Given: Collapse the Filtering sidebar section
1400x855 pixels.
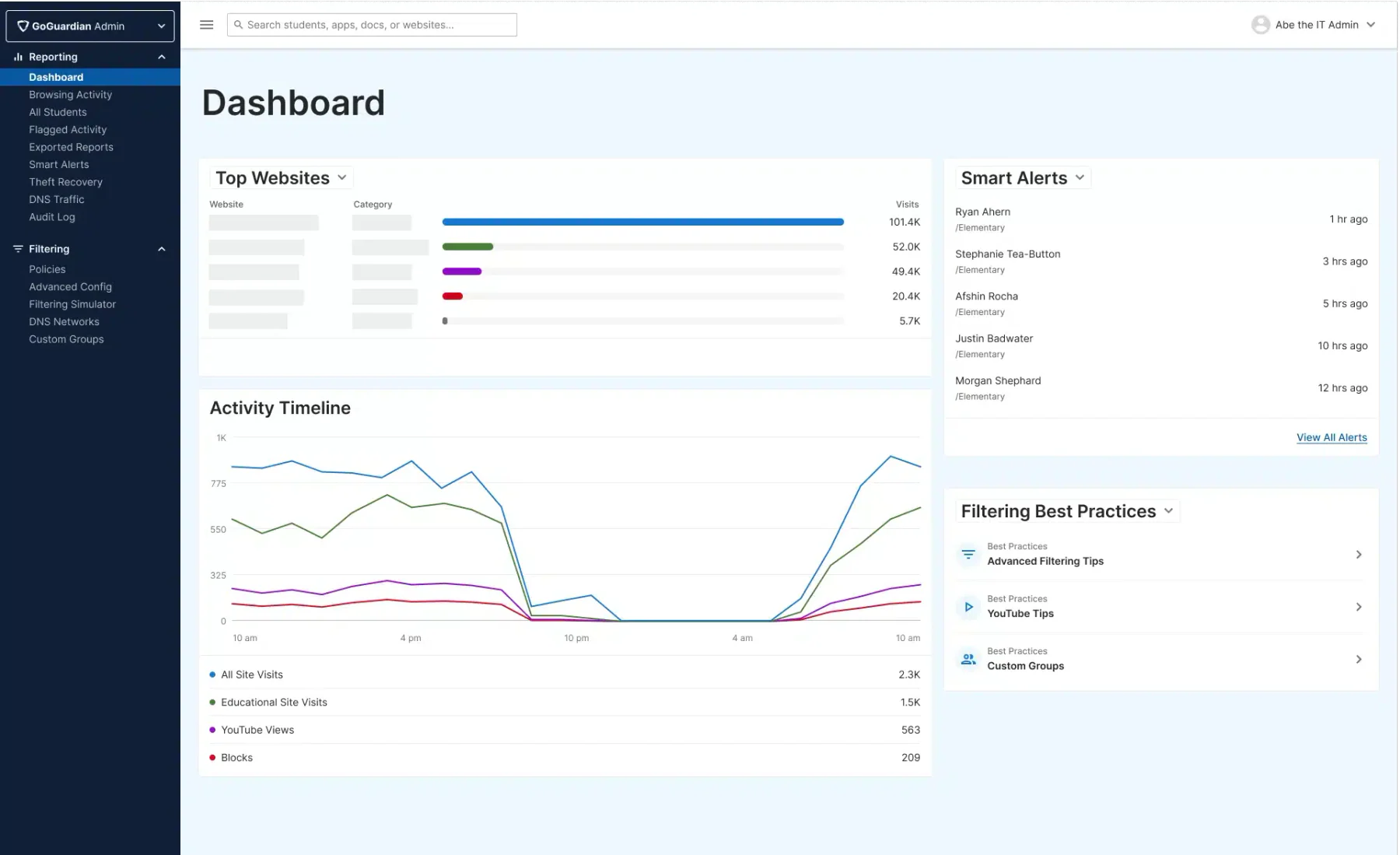Looking at the screenshot, I should [162, 249].
